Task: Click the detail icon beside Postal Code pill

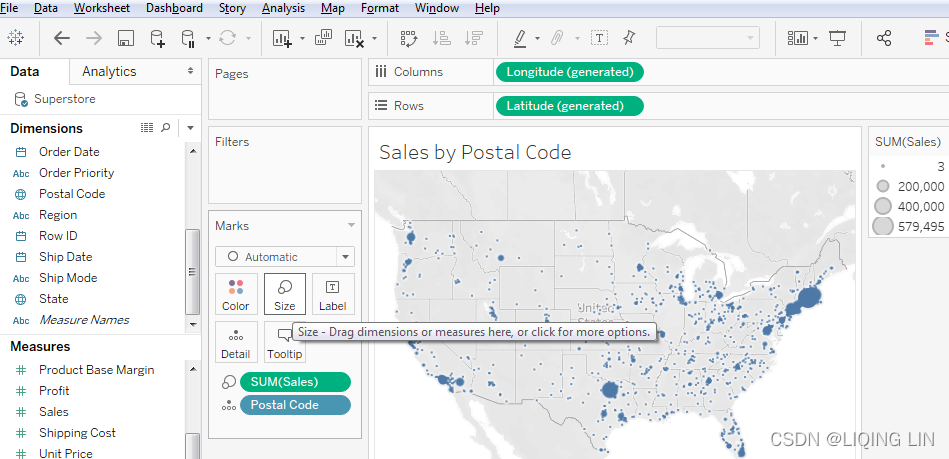Action: (229, 406)
